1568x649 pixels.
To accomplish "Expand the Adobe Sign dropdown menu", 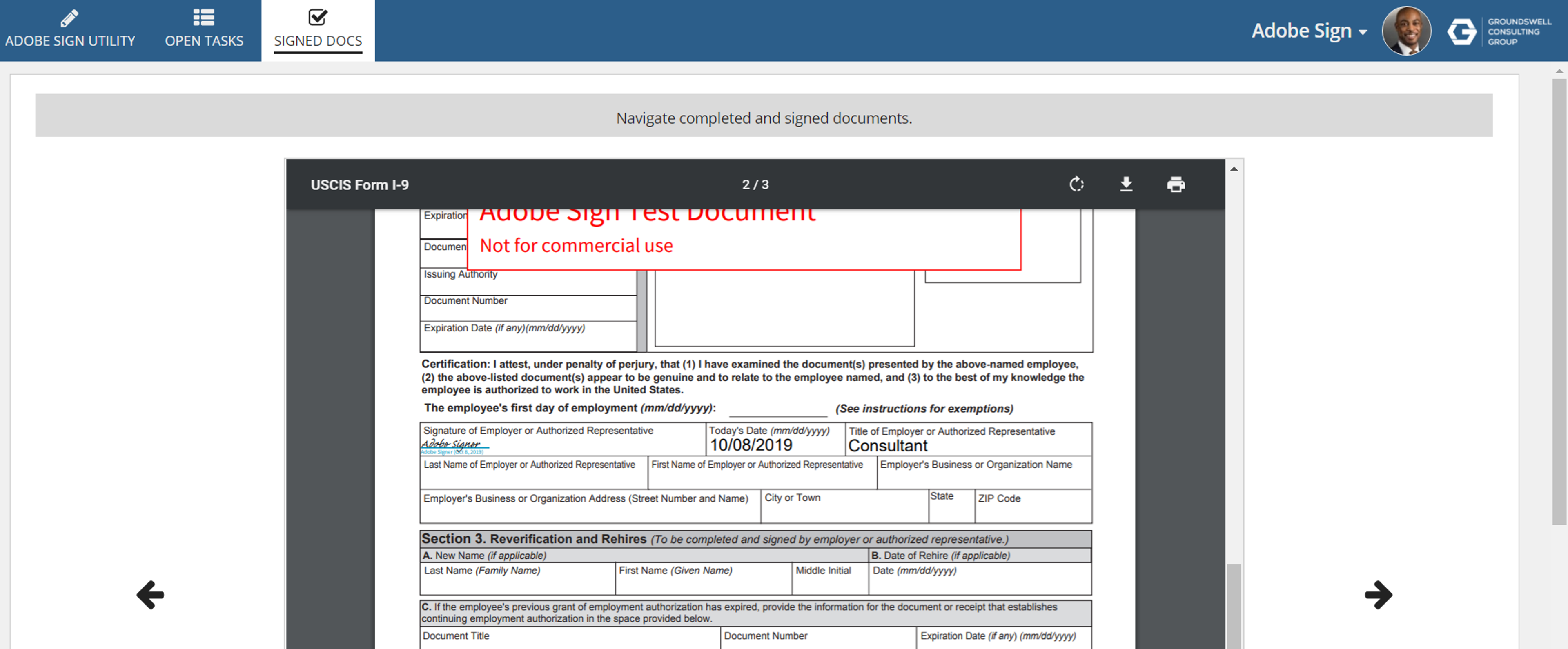I will 1309,31.
